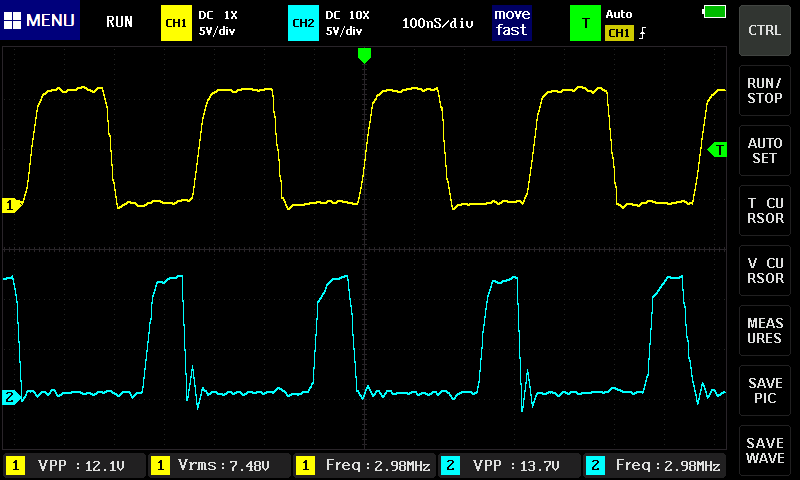Open the 100nS/div timebase setting
The height and width of the screenshot is (480, 800).
coord(437,22)
